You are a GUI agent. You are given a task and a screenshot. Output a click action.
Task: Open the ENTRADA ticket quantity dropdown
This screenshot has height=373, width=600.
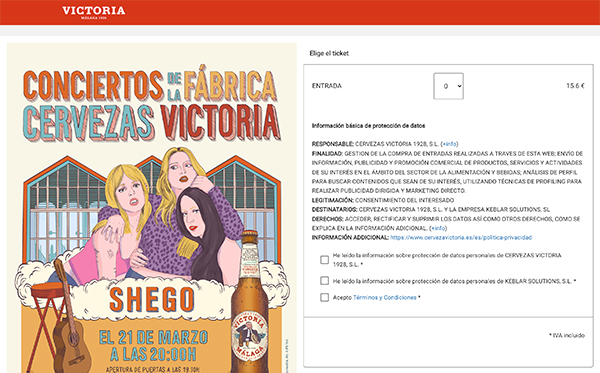448,86
